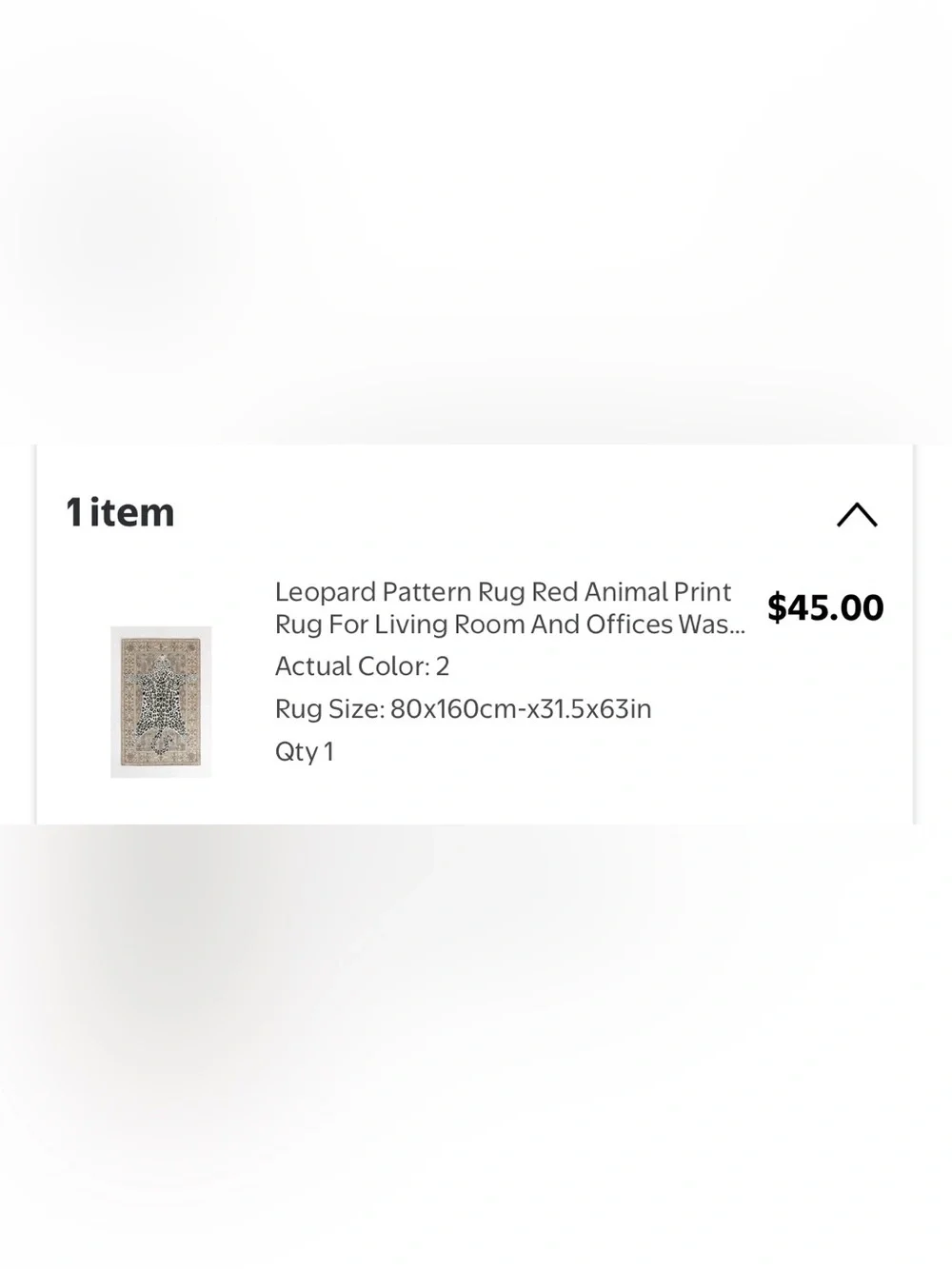Hide item details using the chevron toggle
This screenshot has height=1269, width=952.
point(857,515)
